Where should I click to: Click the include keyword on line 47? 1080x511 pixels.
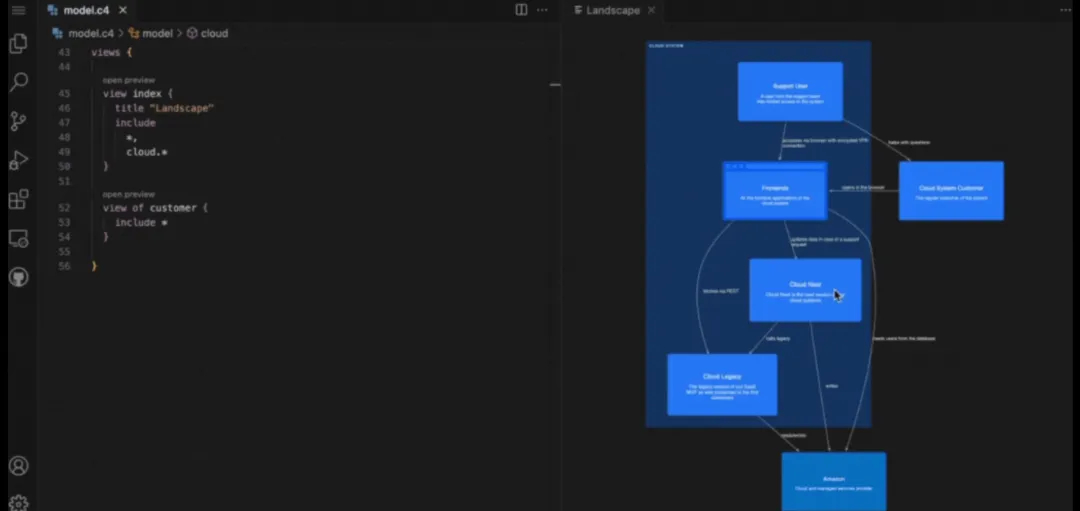click(135, 123)
